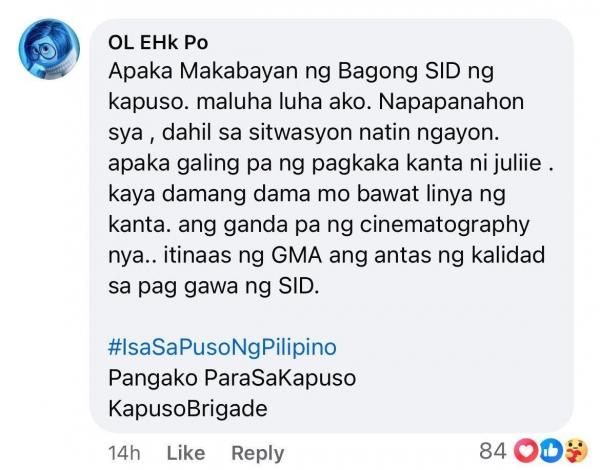This screenshot has height=470, width=600.
Task: Reply to the OL EHk Po comment
Action: click(x=258, y=454)
